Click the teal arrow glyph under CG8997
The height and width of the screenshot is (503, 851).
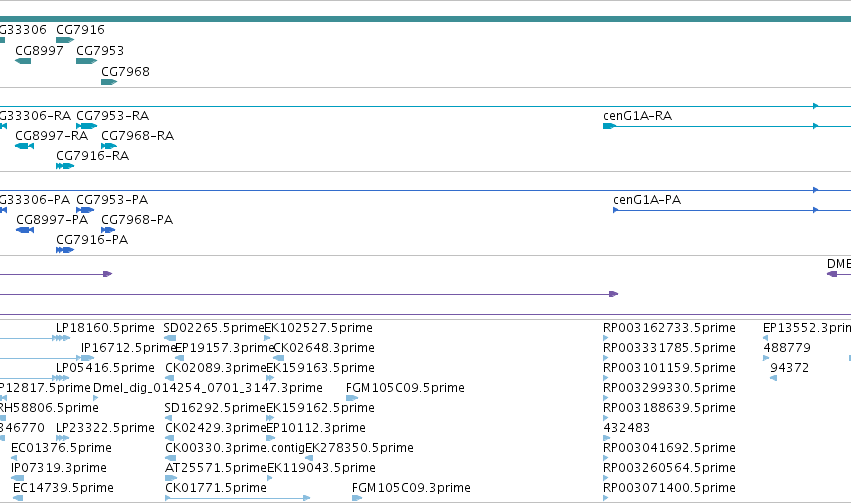[x=23, y=61]
